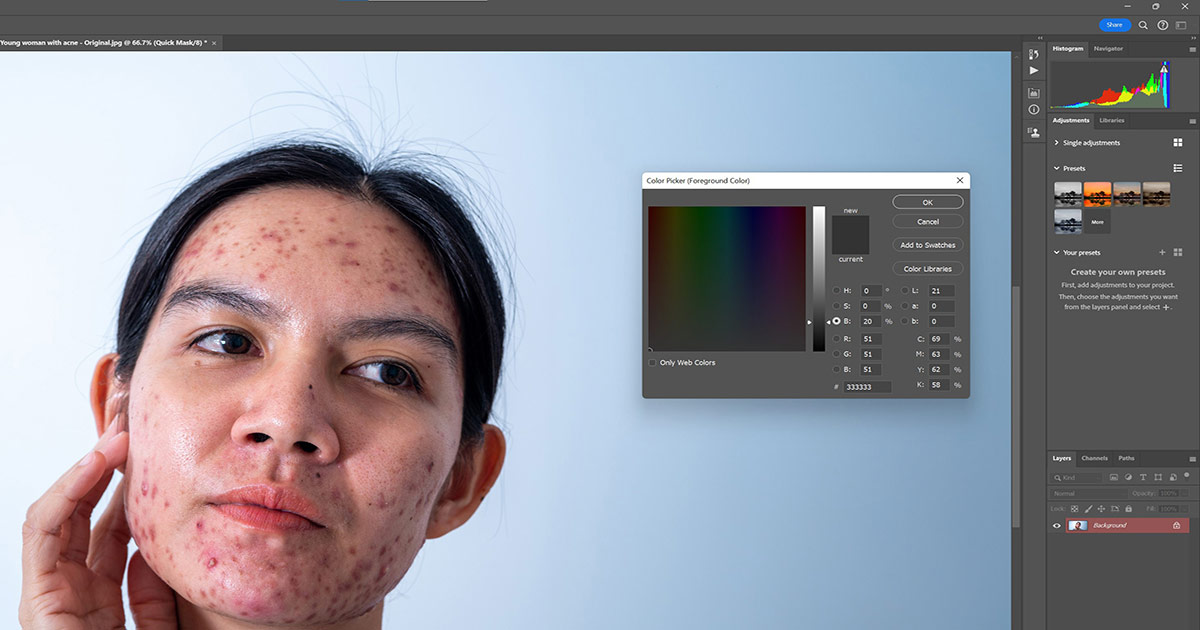Switch to the Navigator tab

1108,48
